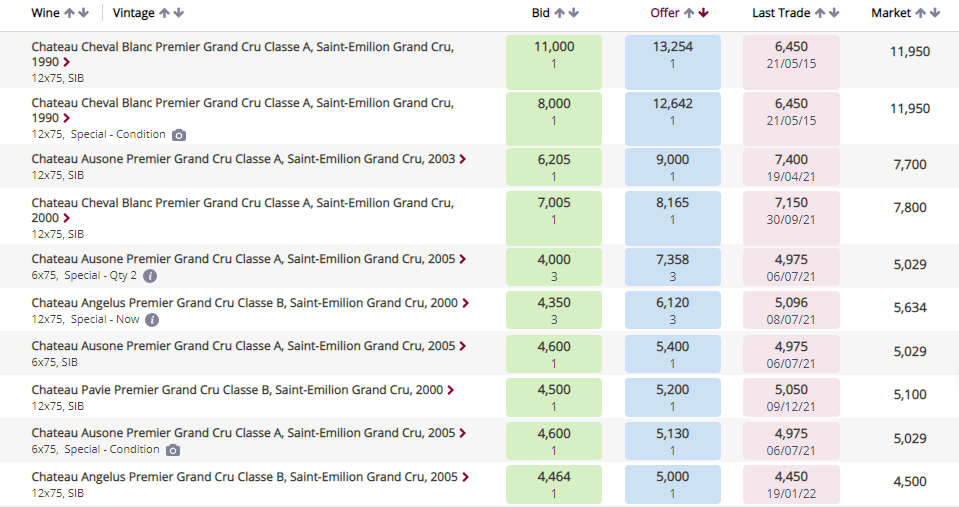
Task: Sort Vintage column descending with down arrow
Action: 179,13
